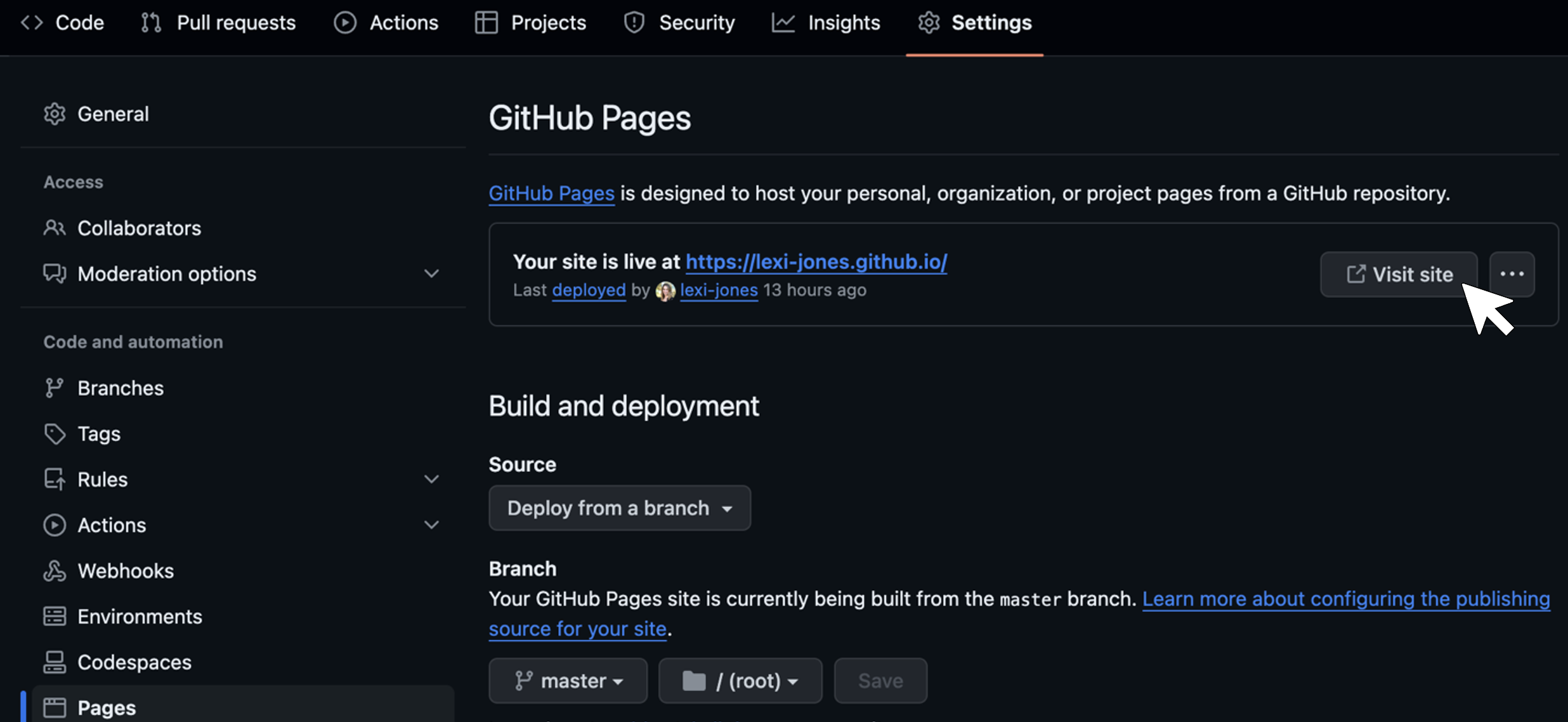
Task: Click the Insights graph icon
Action: click(x=783, y=23)
